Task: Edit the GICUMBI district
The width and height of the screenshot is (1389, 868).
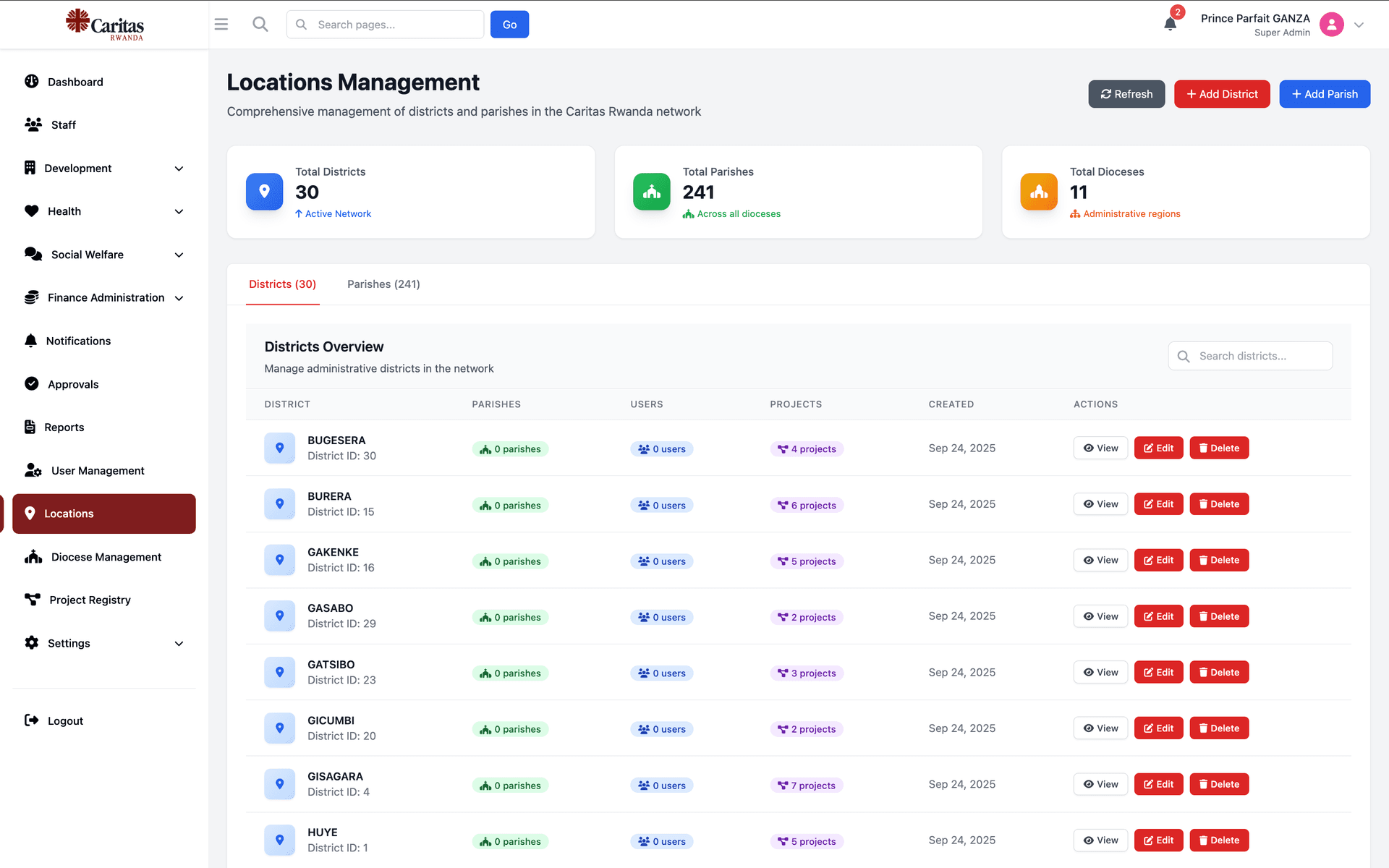Action: 1158,728
